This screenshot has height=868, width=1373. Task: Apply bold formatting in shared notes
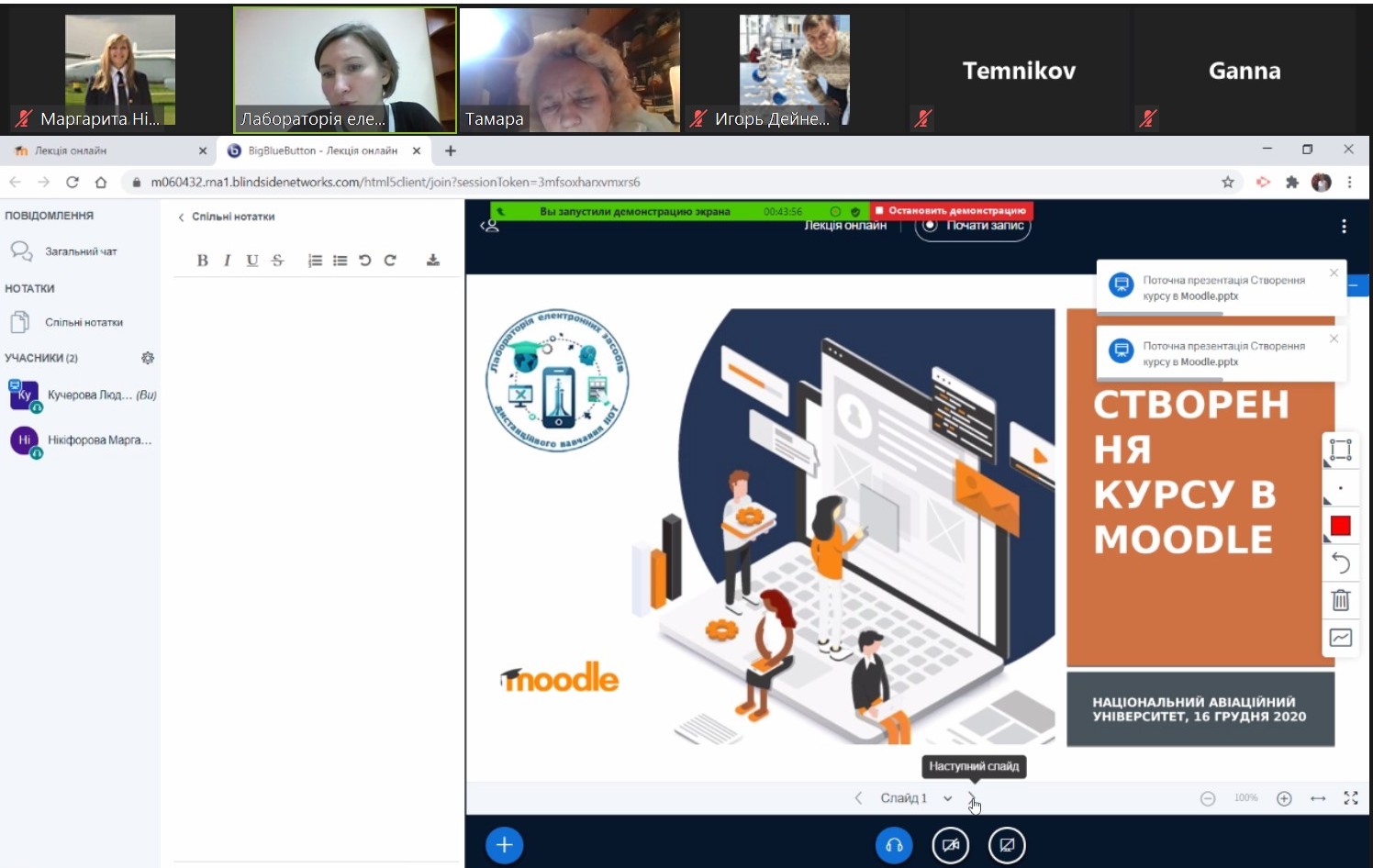pyautogui.click(x=203, y=261)
